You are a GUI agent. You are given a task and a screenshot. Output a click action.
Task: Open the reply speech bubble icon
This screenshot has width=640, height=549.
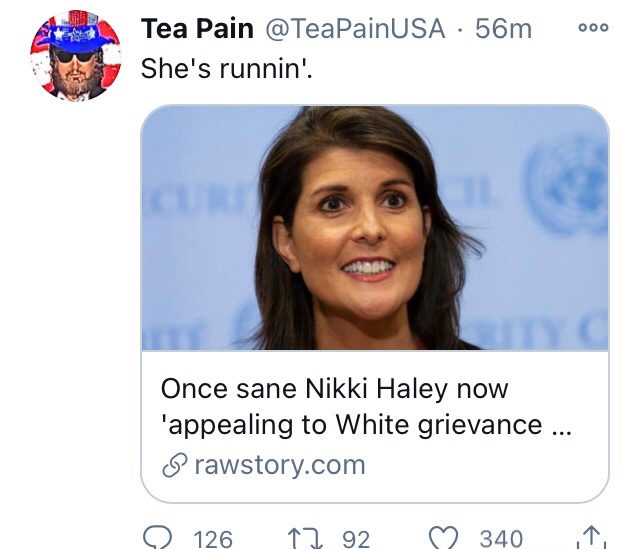[x=158, y=538]
